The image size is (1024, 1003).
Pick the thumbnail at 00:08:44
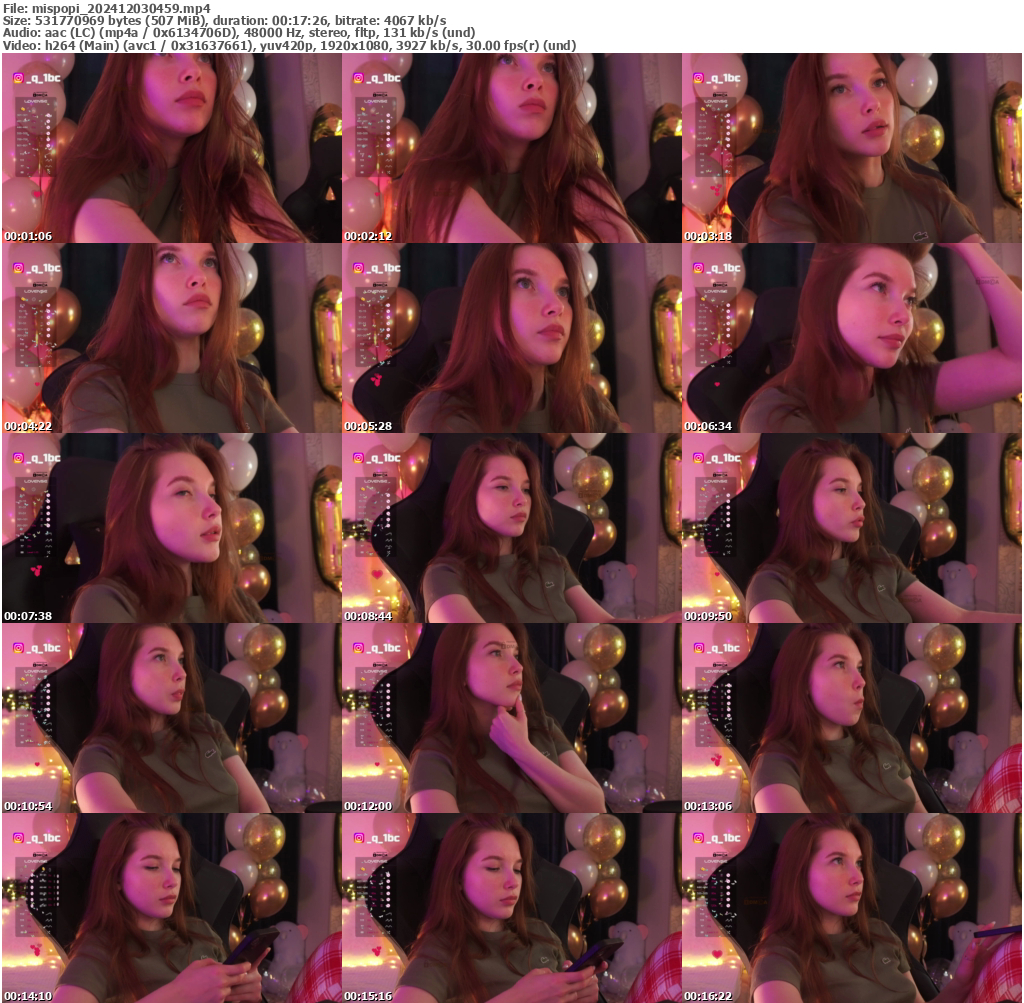coord(511,528)
